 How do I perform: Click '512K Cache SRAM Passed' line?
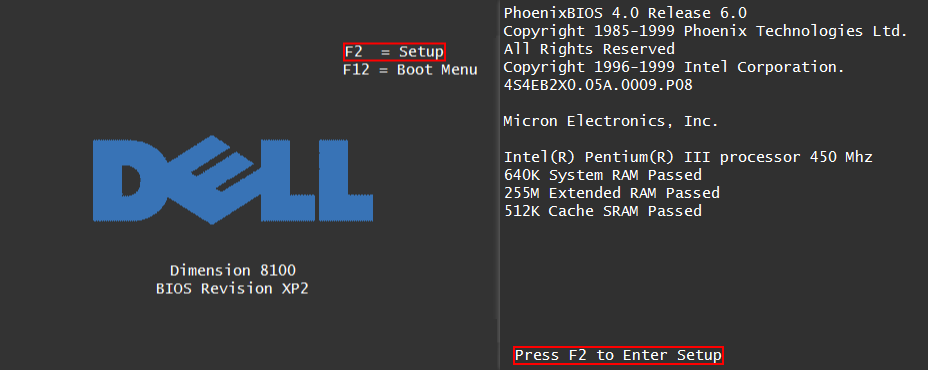point(602,211)
